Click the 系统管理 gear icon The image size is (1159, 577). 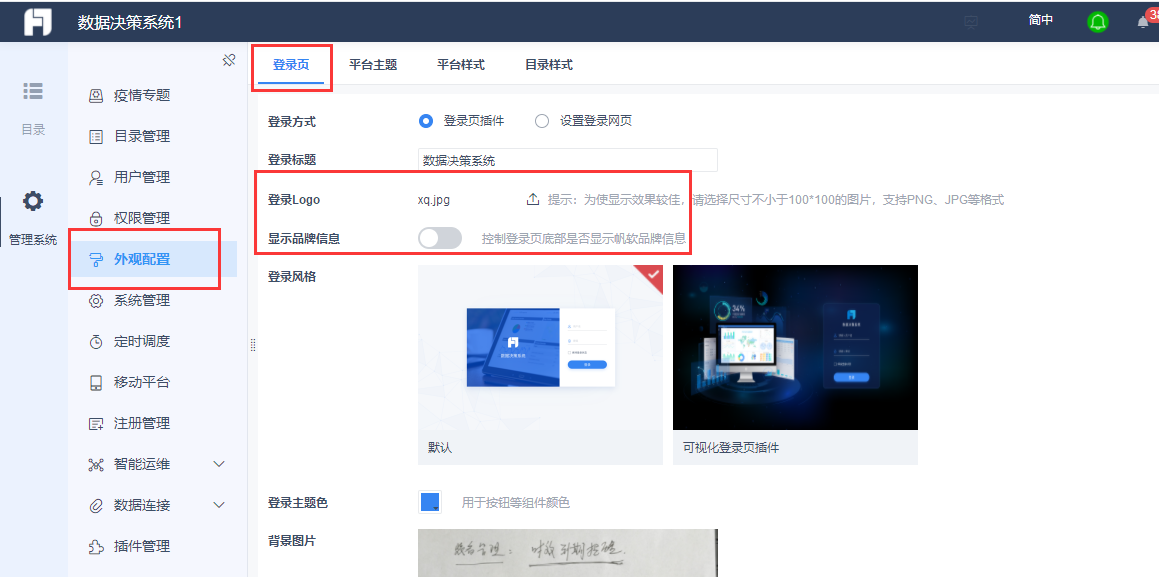(x=96, y=301)
